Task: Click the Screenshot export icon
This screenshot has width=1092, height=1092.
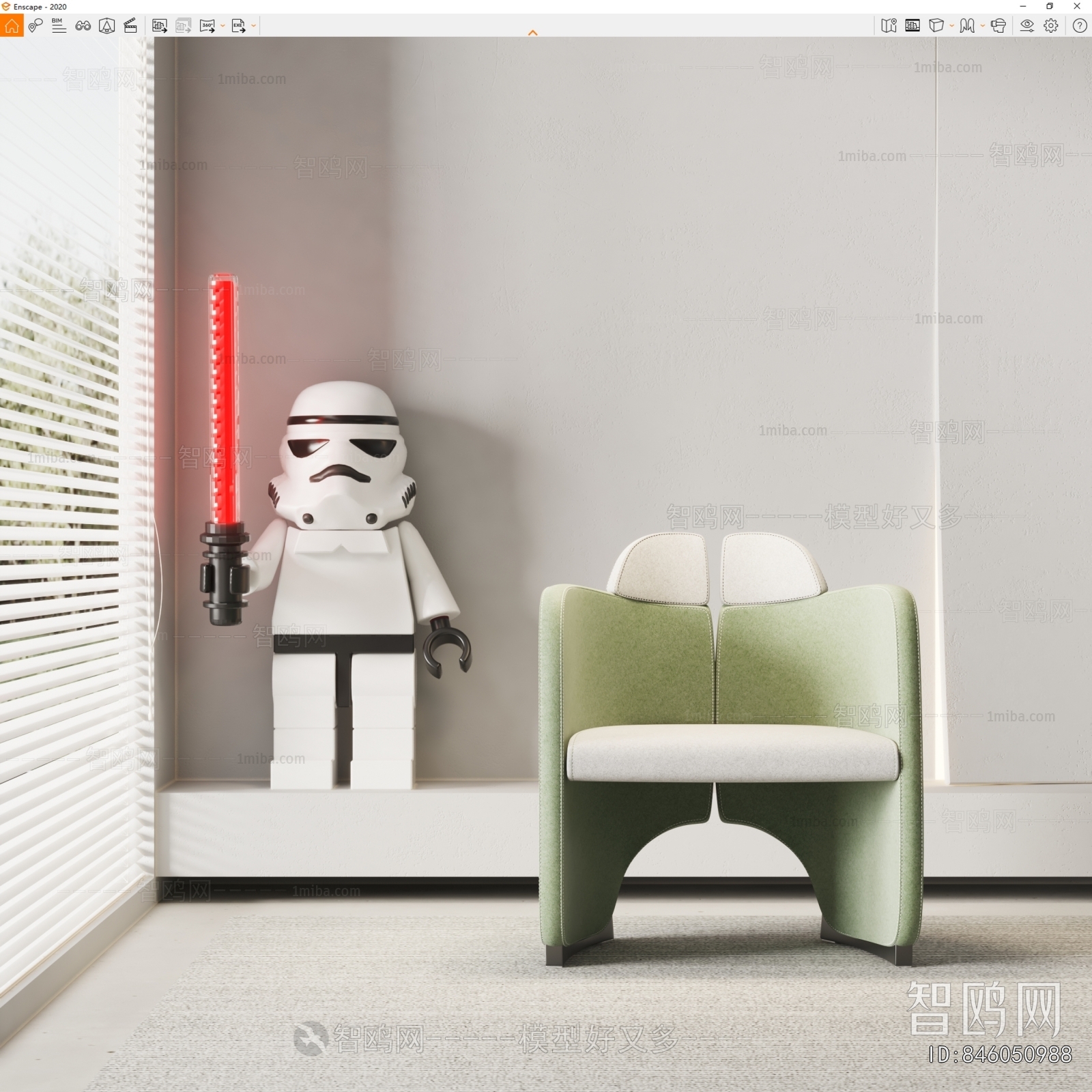Action: coord(160,26)
